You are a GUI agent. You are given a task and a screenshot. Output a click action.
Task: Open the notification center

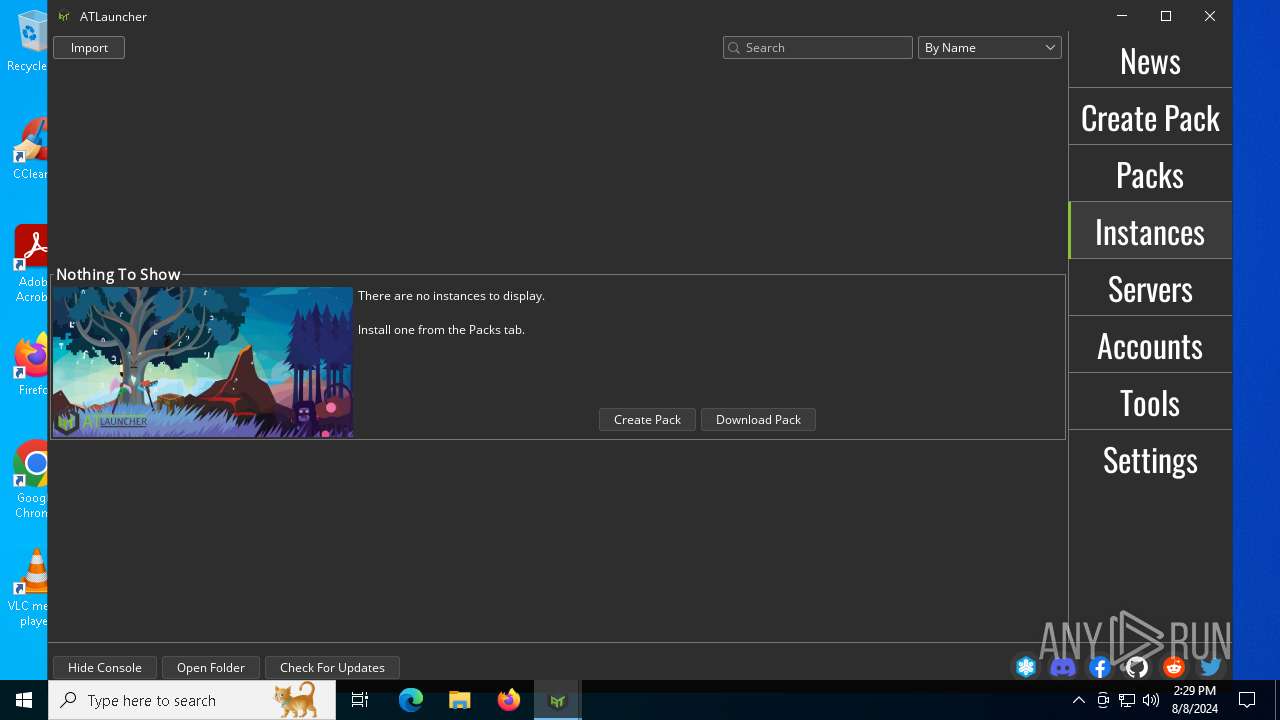tap(1247, 700)
